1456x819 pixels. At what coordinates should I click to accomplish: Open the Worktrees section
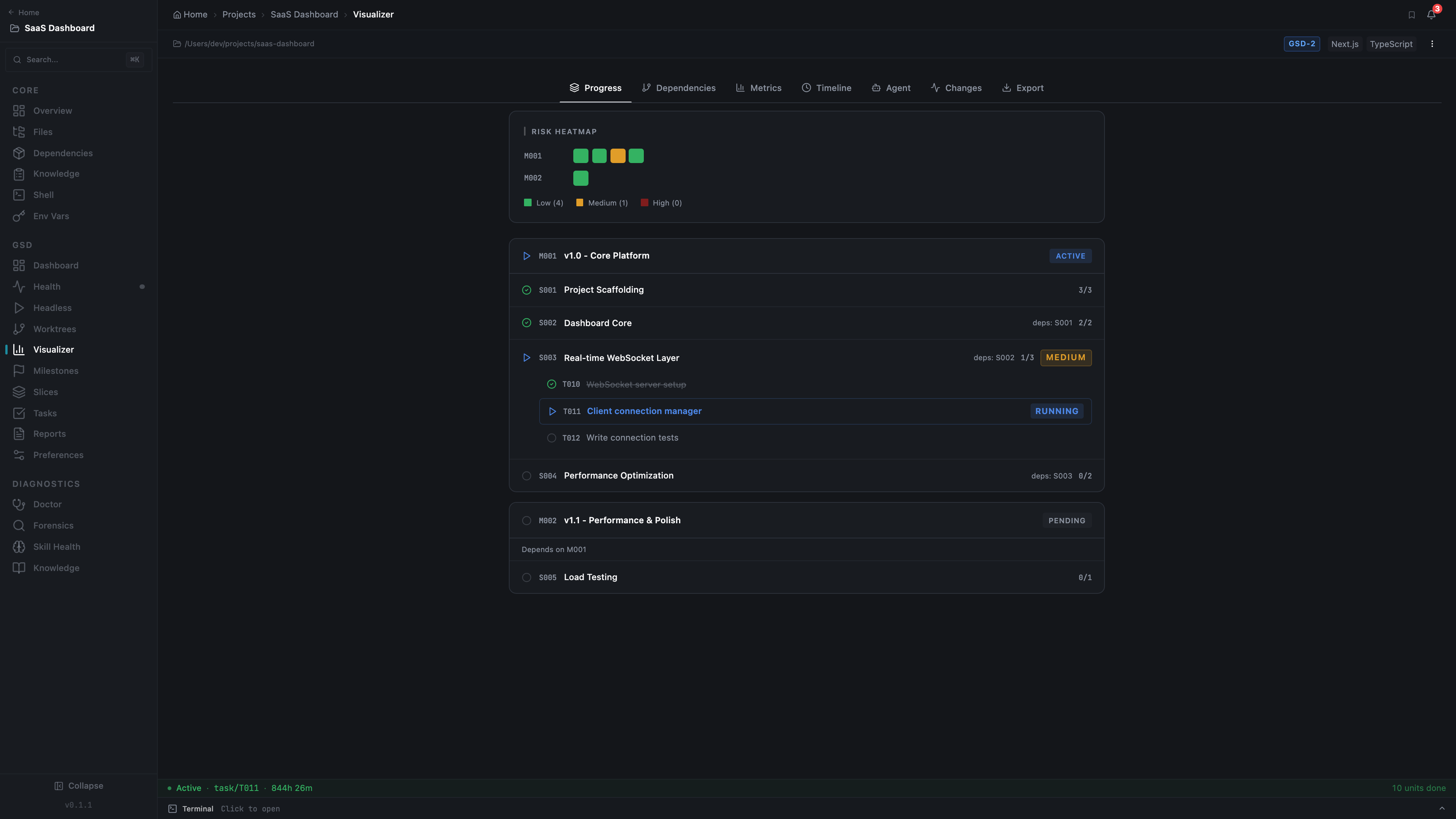[54, 328]
